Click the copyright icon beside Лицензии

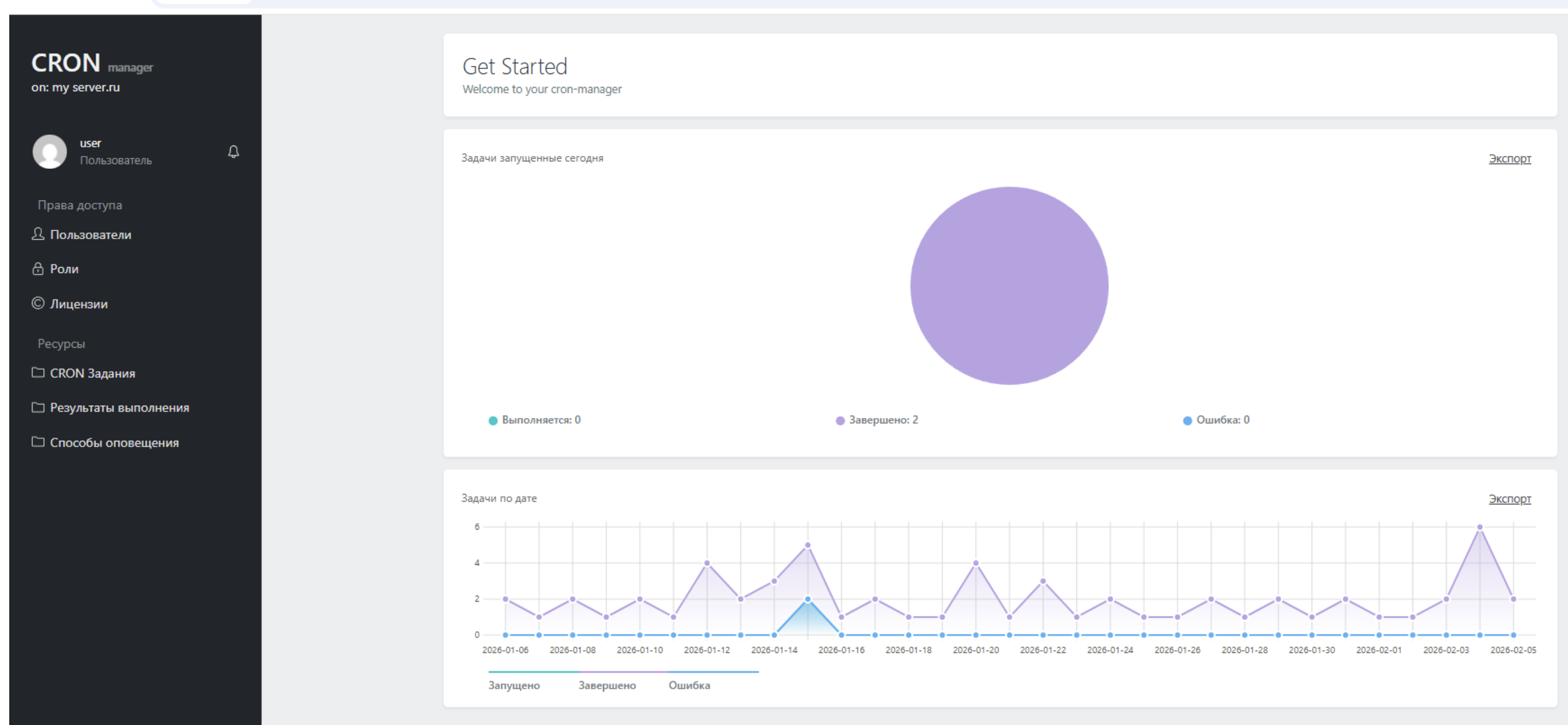[38, 303]
